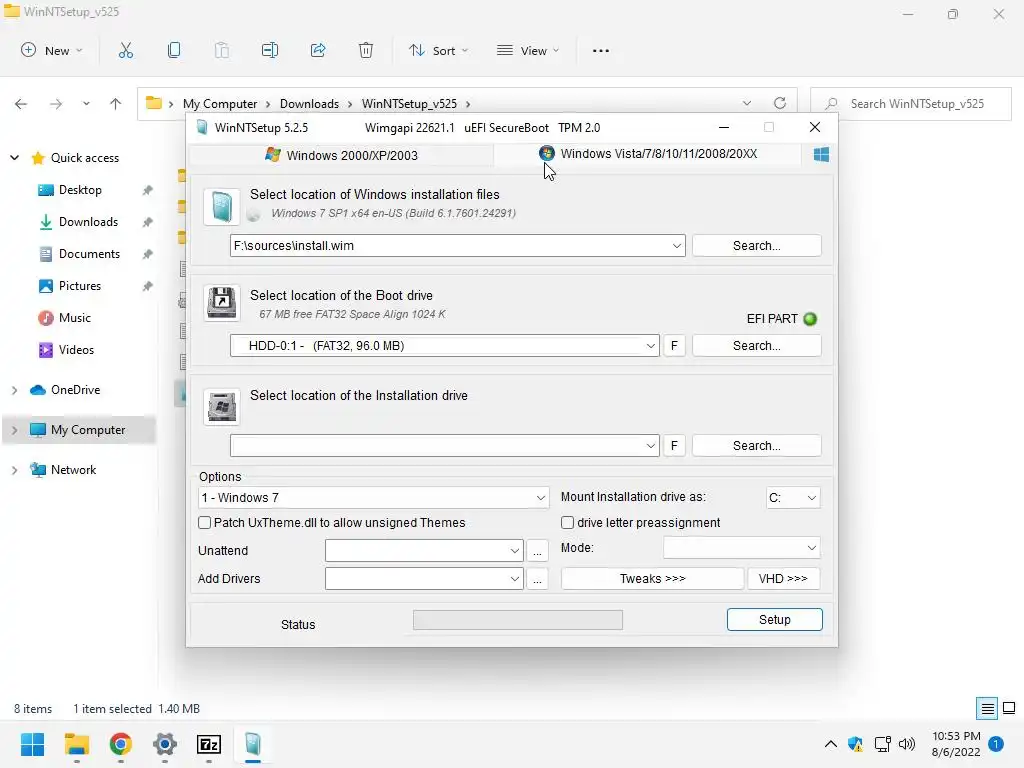Open the Windows 7 edition dropdown
The width and height of the screenshot is (1024, 768).
tap(541, 498)
